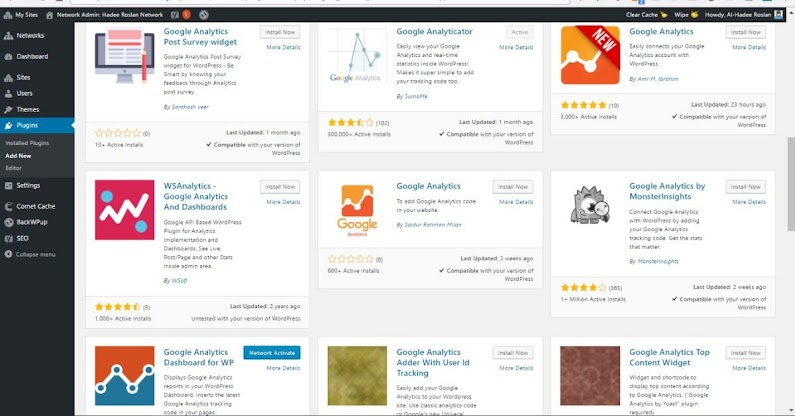Open Google Analytics Post Survey widget title
This screenshot has height=416, width=795.
tap(200, 37)
